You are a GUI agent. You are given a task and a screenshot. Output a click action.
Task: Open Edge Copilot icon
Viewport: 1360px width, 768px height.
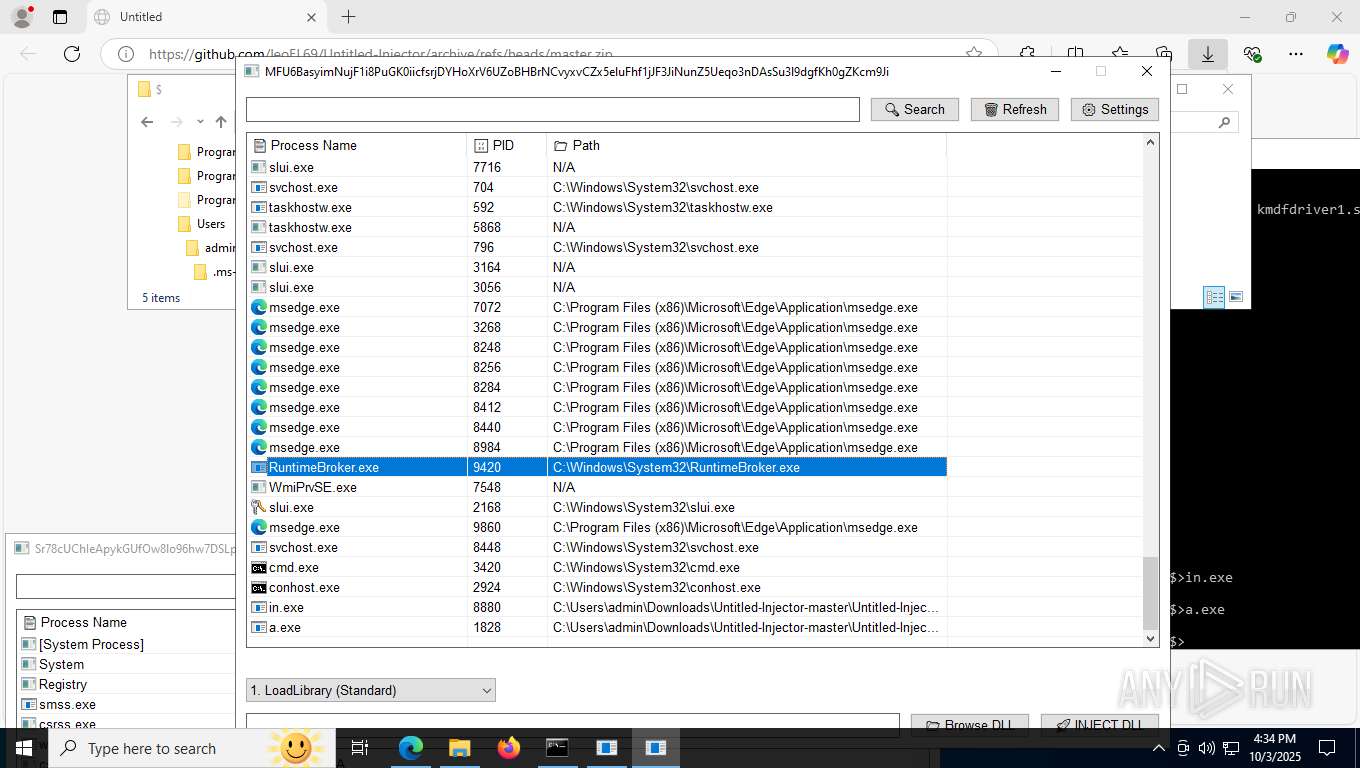point(1338,54)
